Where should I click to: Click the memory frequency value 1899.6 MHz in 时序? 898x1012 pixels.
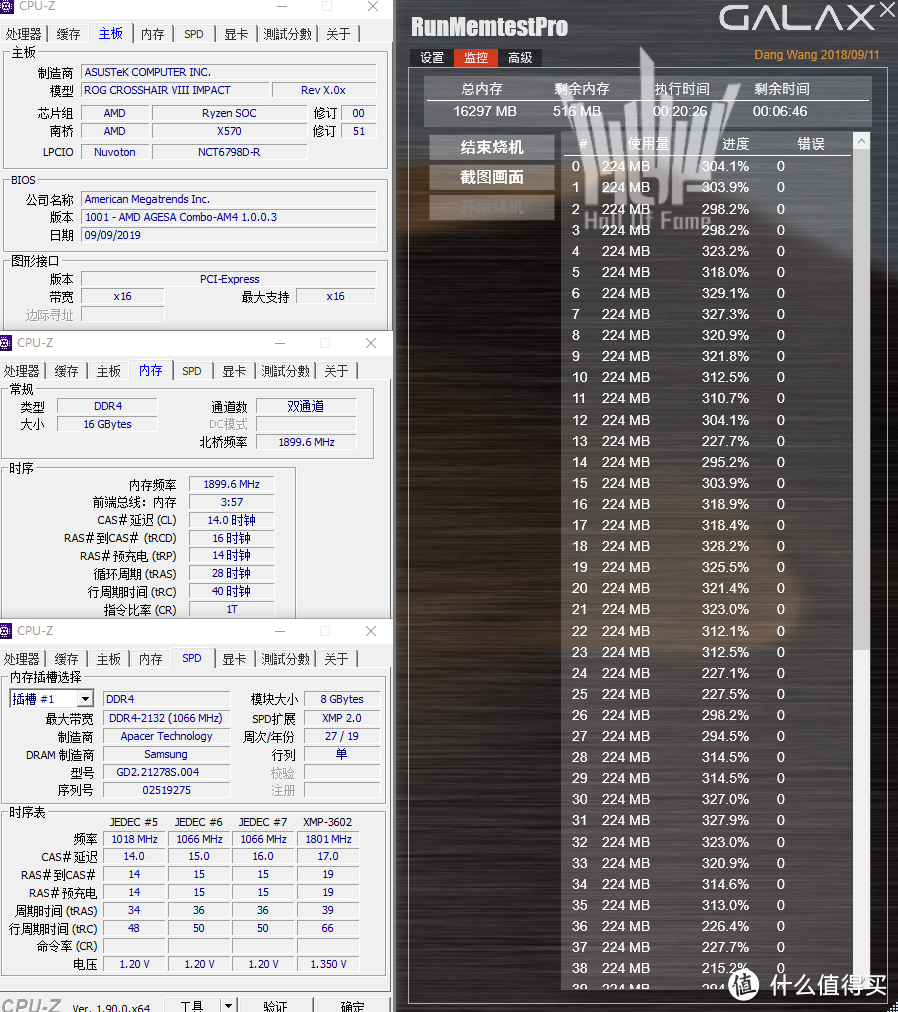[x=231, y=484]
